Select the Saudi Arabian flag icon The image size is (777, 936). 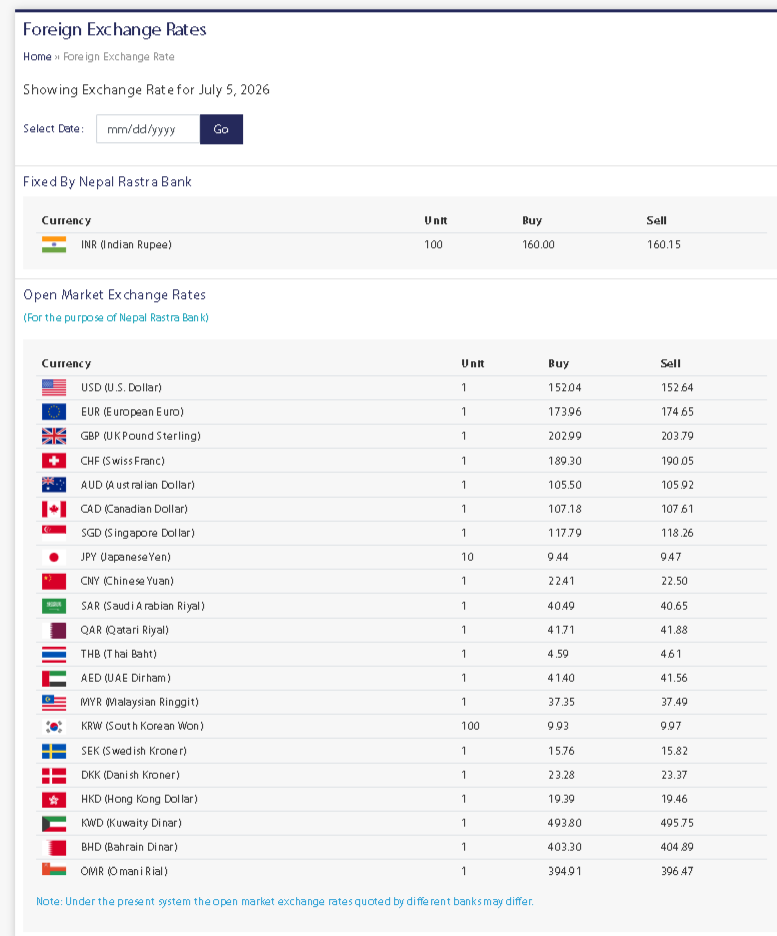[54, 606]
